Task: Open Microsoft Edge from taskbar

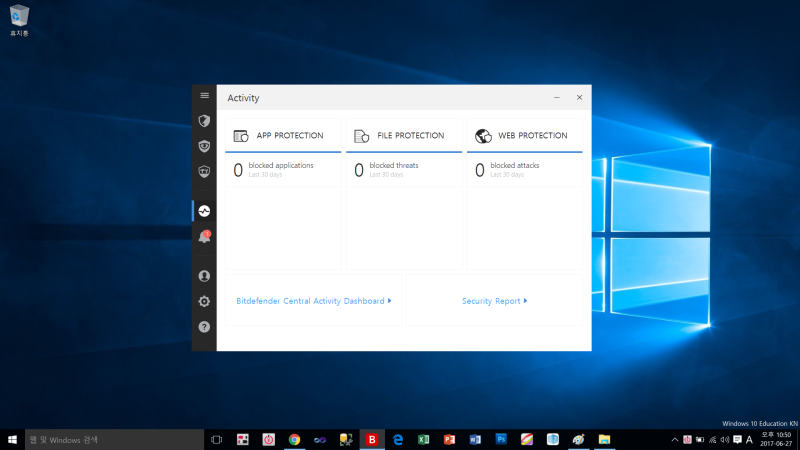Action: [398, 439]
